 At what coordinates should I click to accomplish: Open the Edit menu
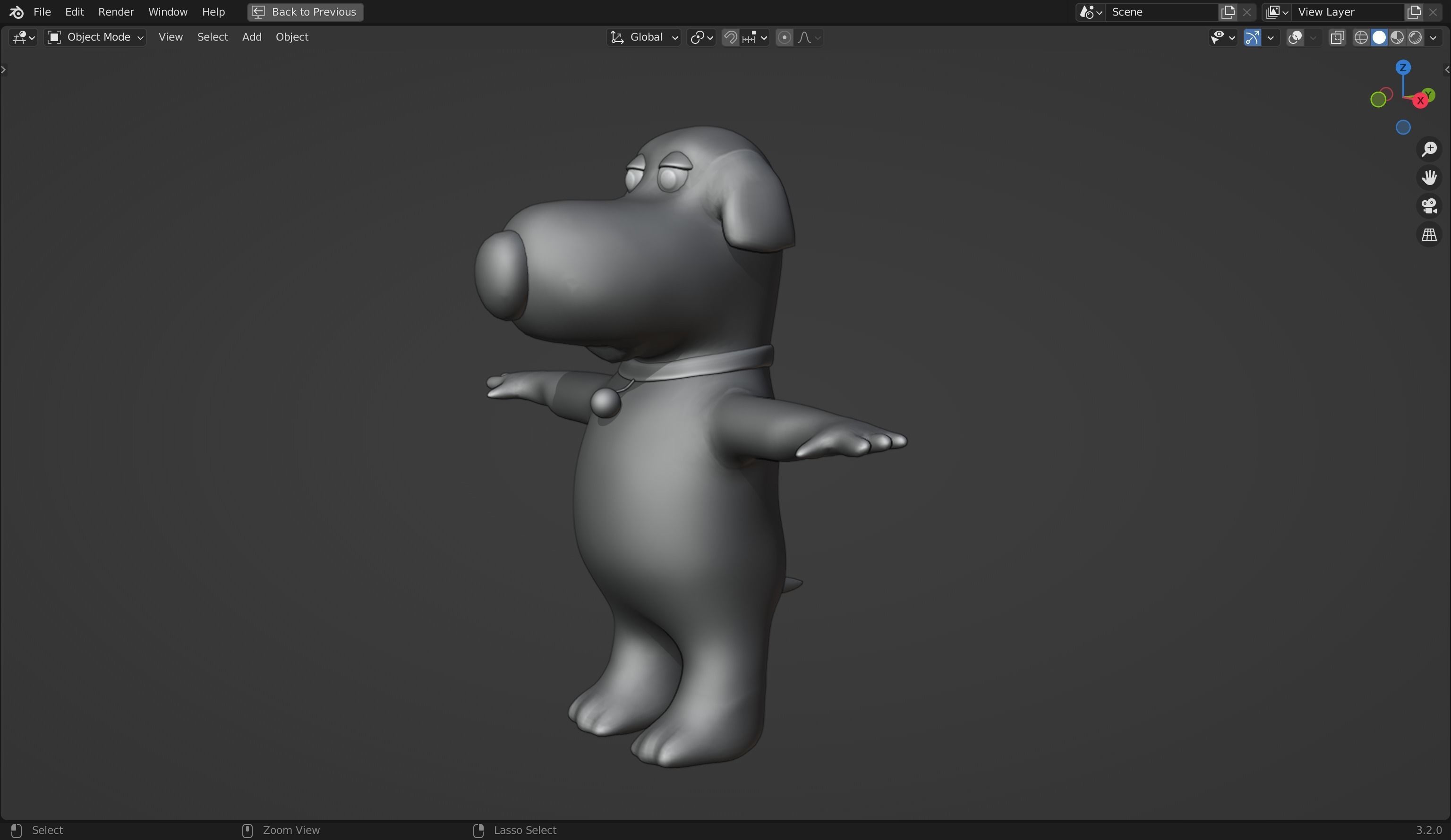coord(74,11)
